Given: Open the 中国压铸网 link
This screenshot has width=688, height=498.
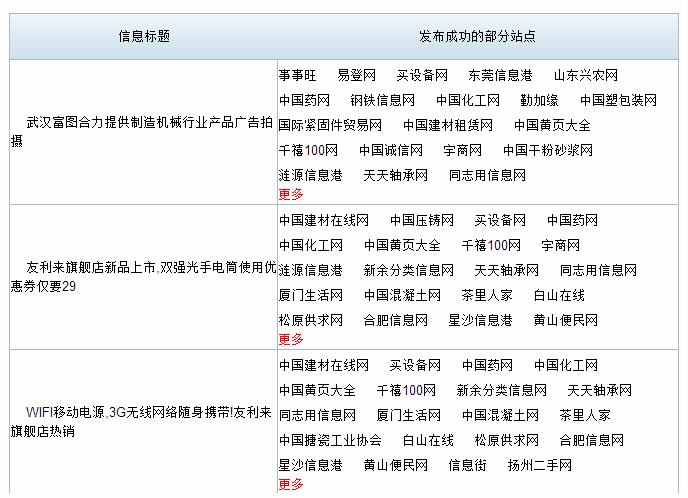Looking at the screenshot, I should [422, 220].
